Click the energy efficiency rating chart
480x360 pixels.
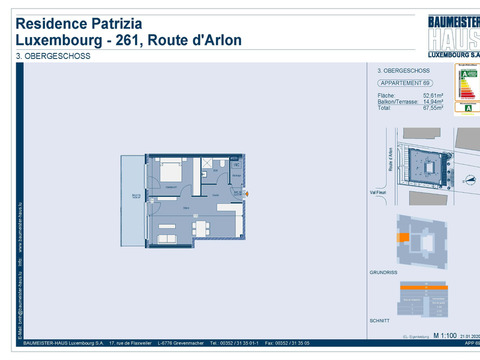[467, 82]
